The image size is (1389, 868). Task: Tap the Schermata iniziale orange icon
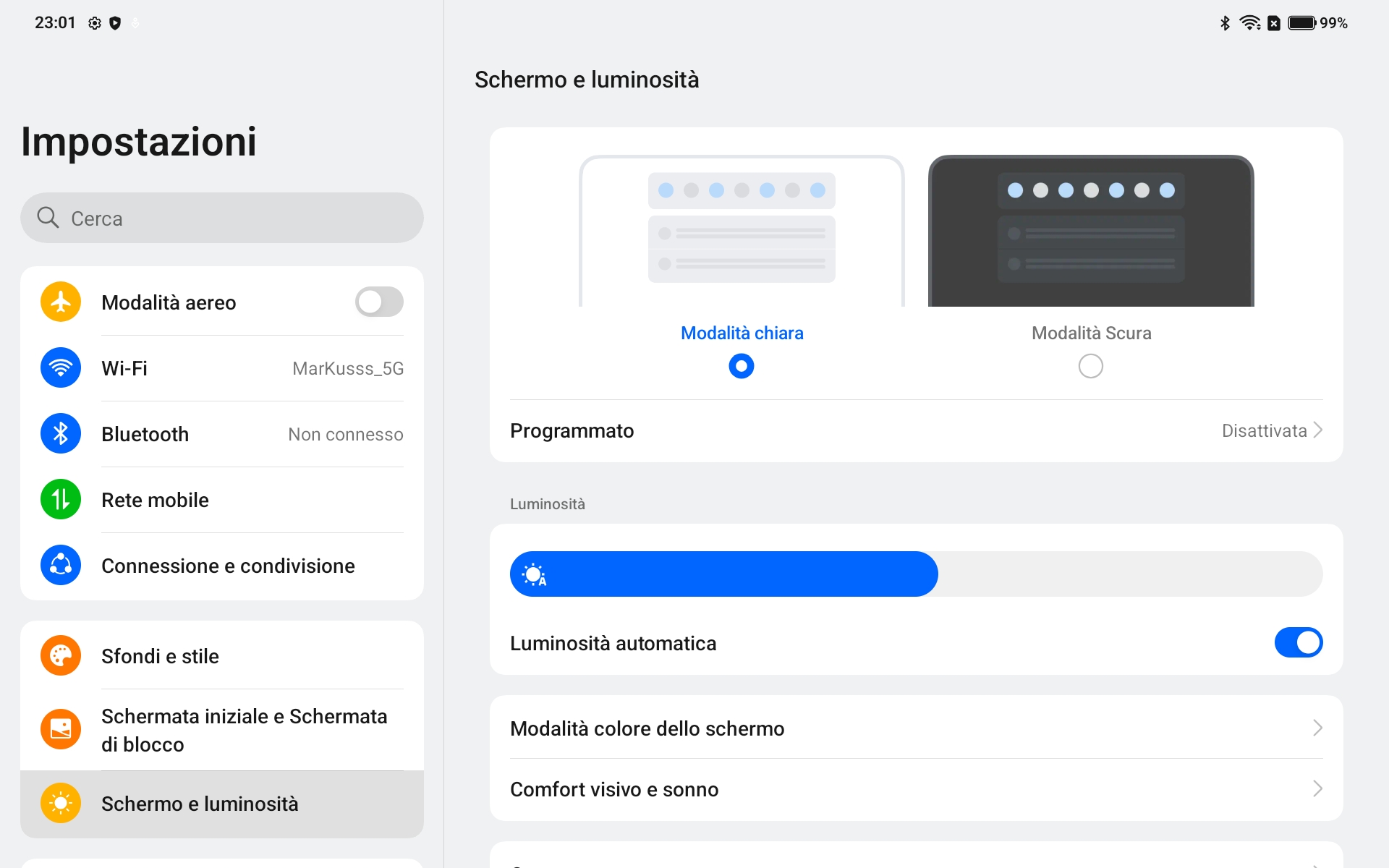coord(61,729)
